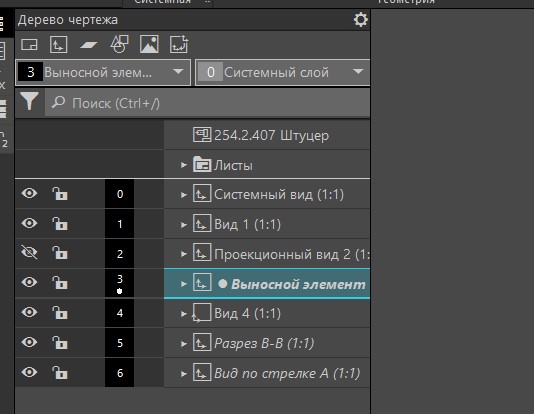The image size is (534, 414).
Task: Select Проекционный вид 2 item
Action: 292,254
